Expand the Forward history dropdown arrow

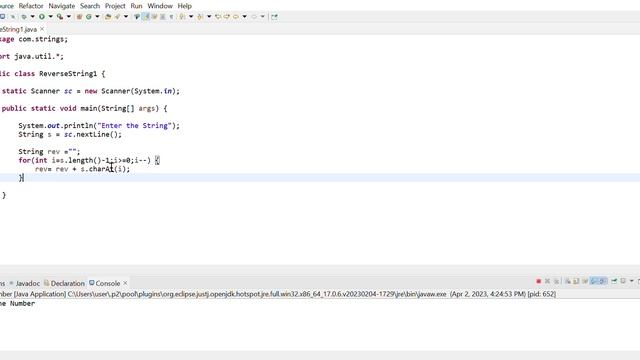pos(262,17)
